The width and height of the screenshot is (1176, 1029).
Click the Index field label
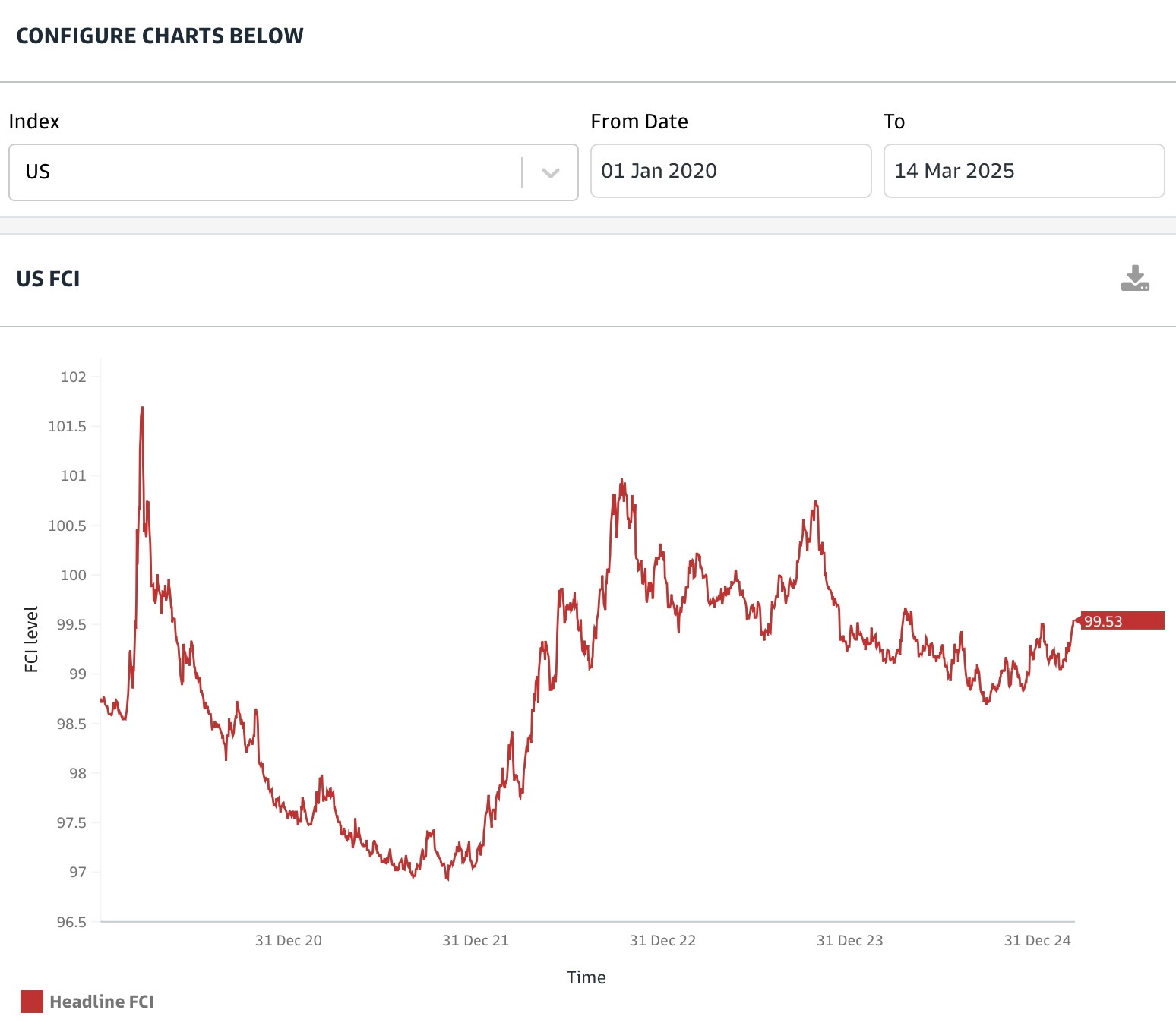tap(34, 122)
